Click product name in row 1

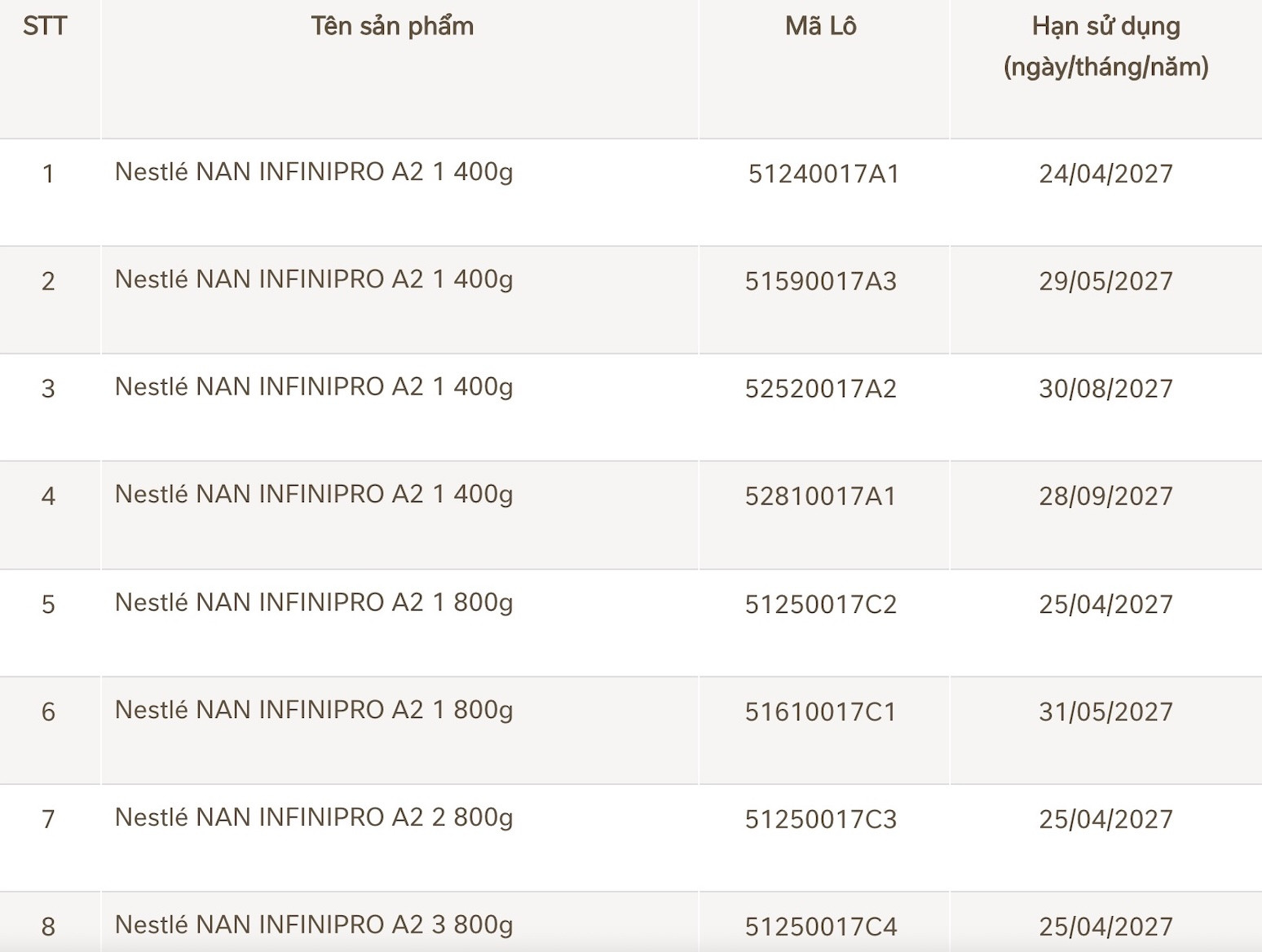point(314,172)
